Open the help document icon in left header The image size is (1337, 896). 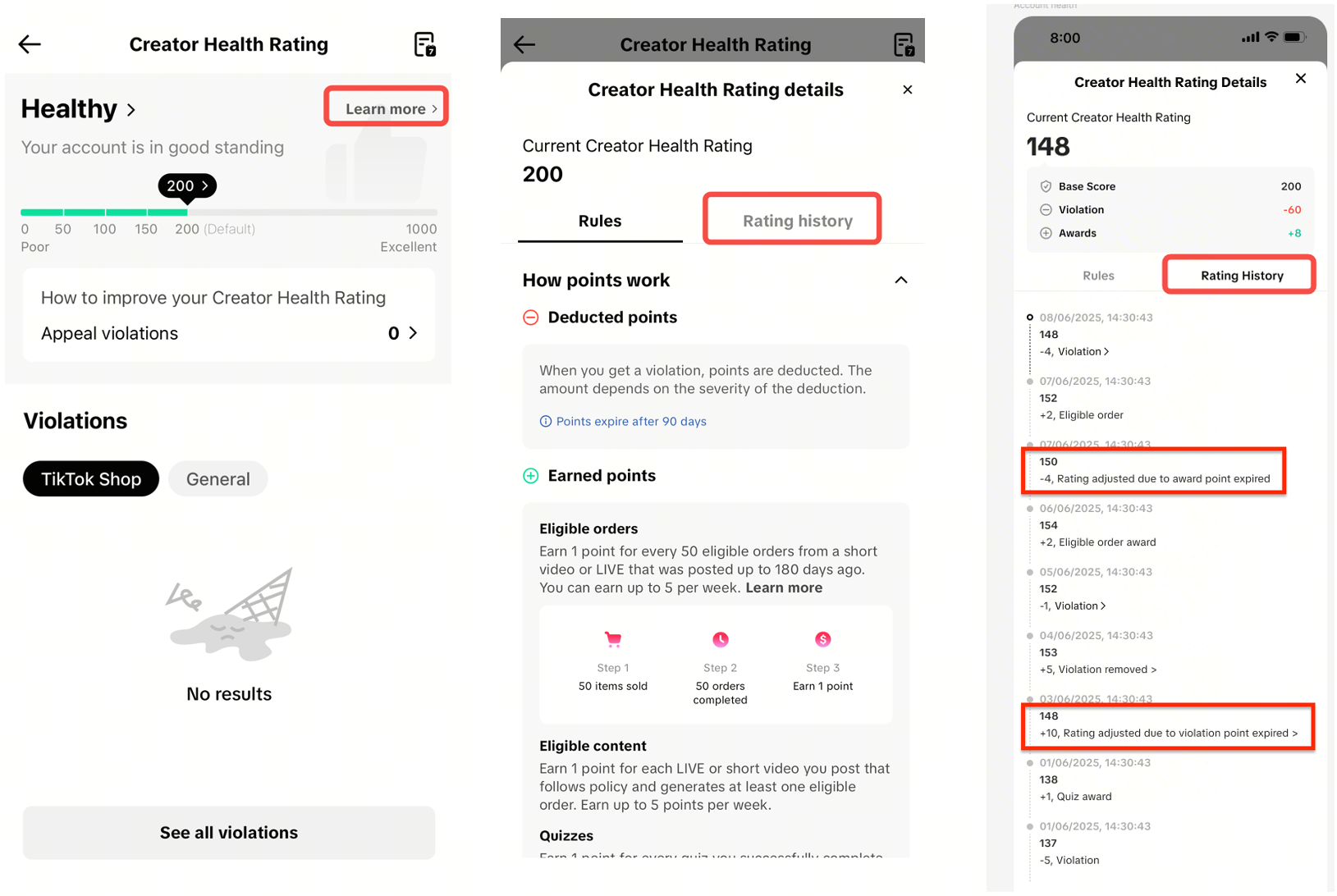pos(424,44)
